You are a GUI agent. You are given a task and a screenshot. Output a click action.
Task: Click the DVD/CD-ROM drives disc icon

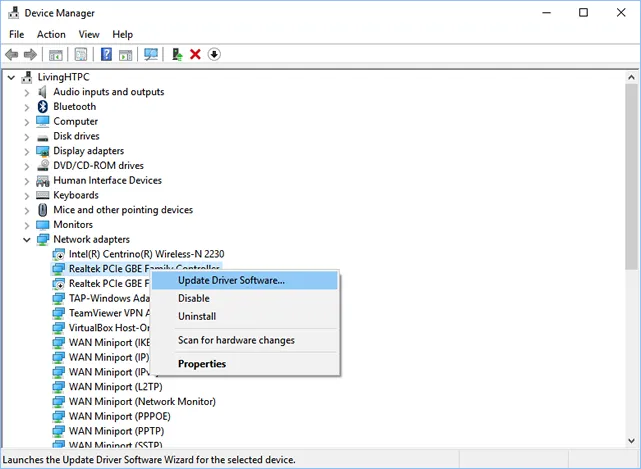pos(43,165)
